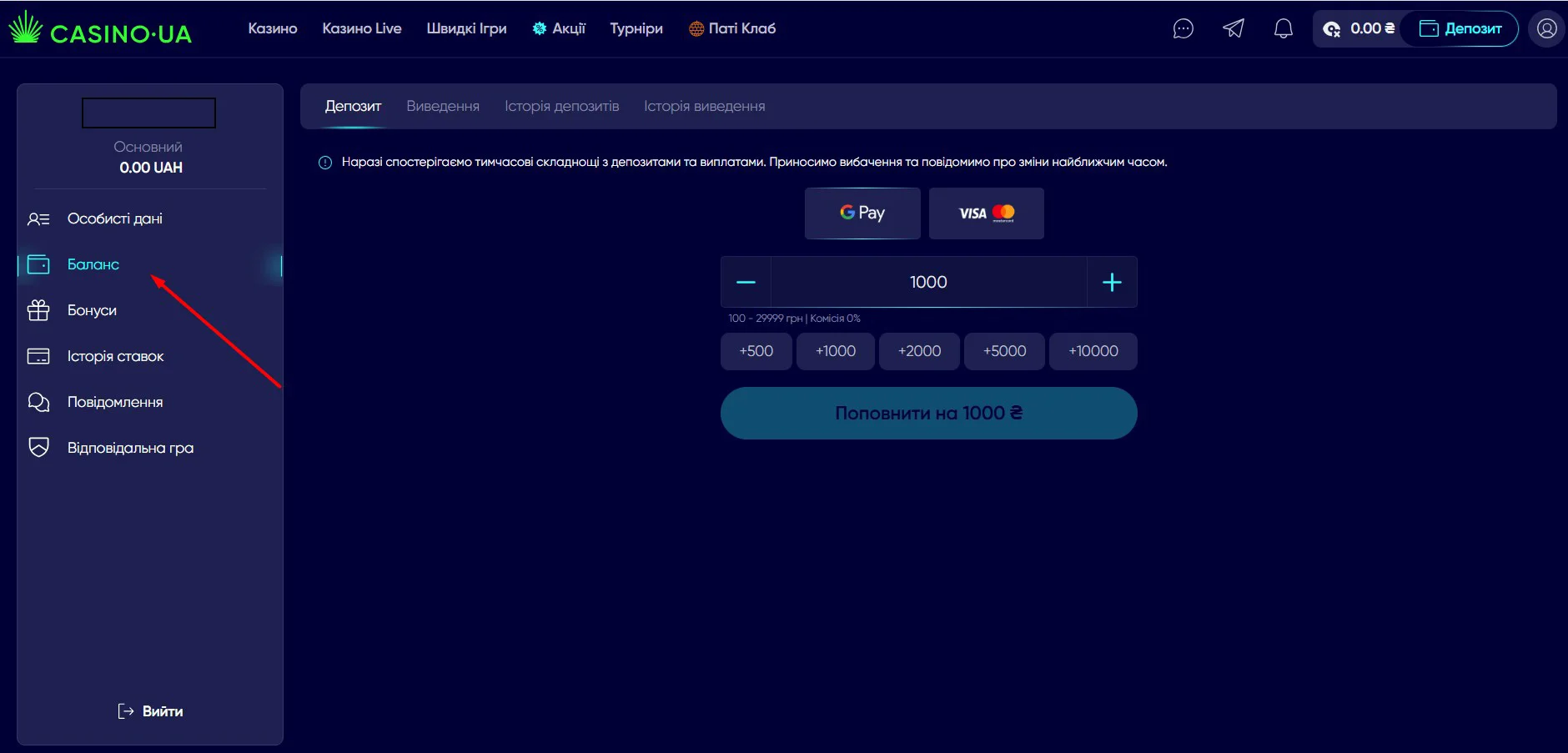
Task: Open the chat support icon
Action: [x=1183, y=29]
